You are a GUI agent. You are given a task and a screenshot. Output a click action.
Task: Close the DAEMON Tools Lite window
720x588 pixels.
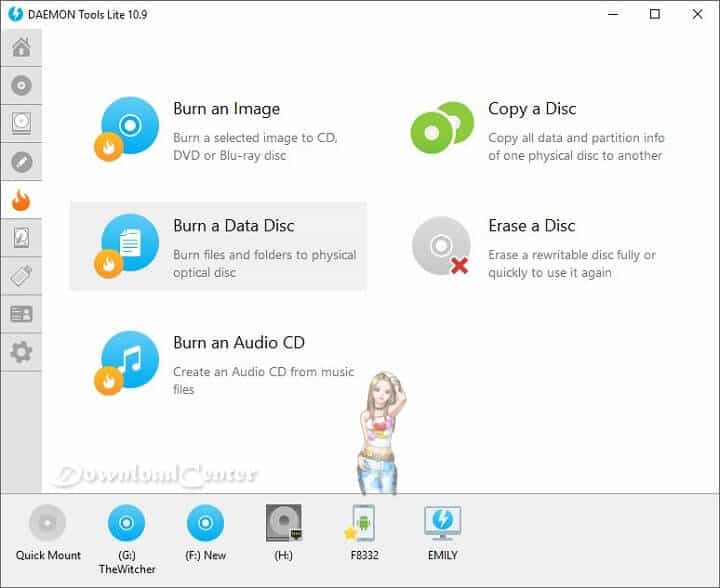(697, 14)
